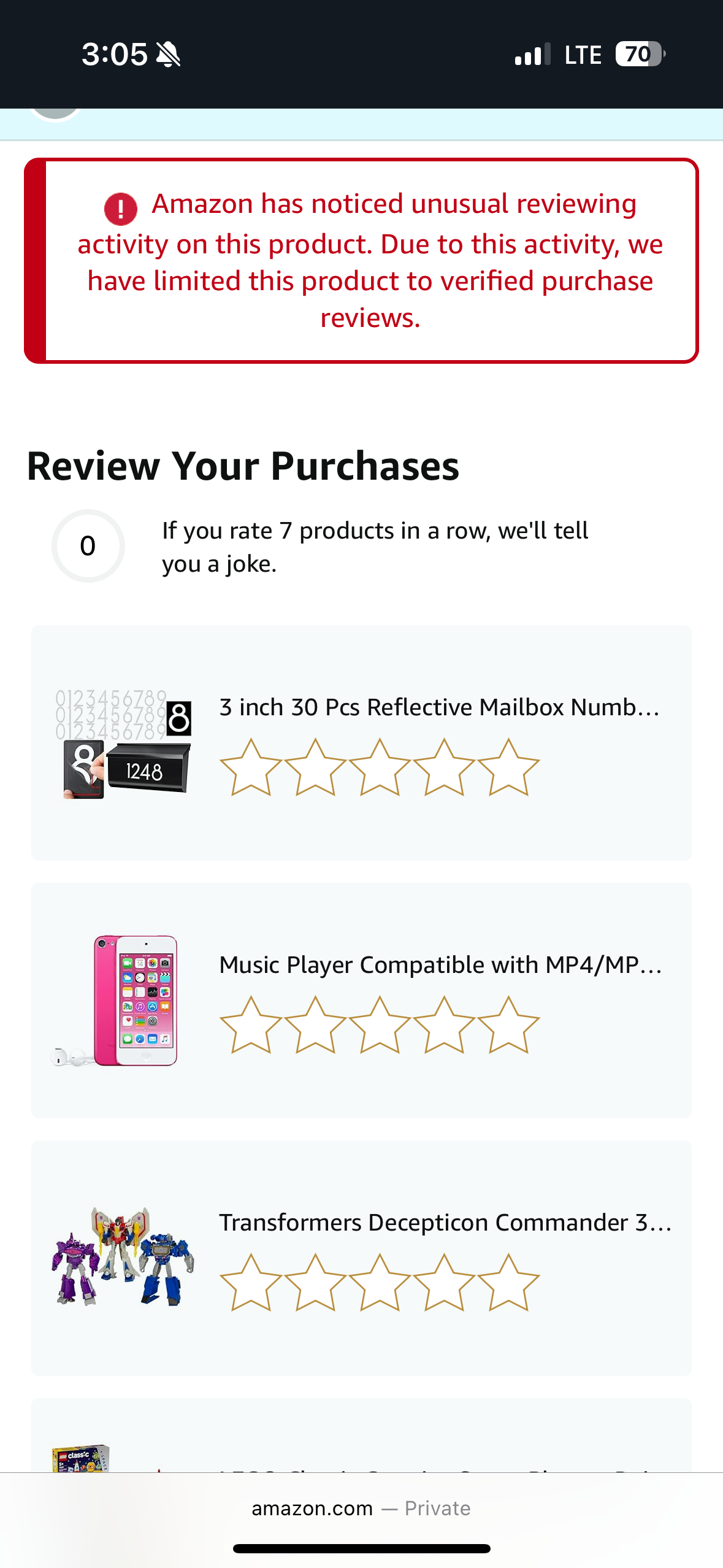Screen dimensions: 723x1568
Task: Give Mailbox Numbers five stars
Action: (x=508, y=767)
